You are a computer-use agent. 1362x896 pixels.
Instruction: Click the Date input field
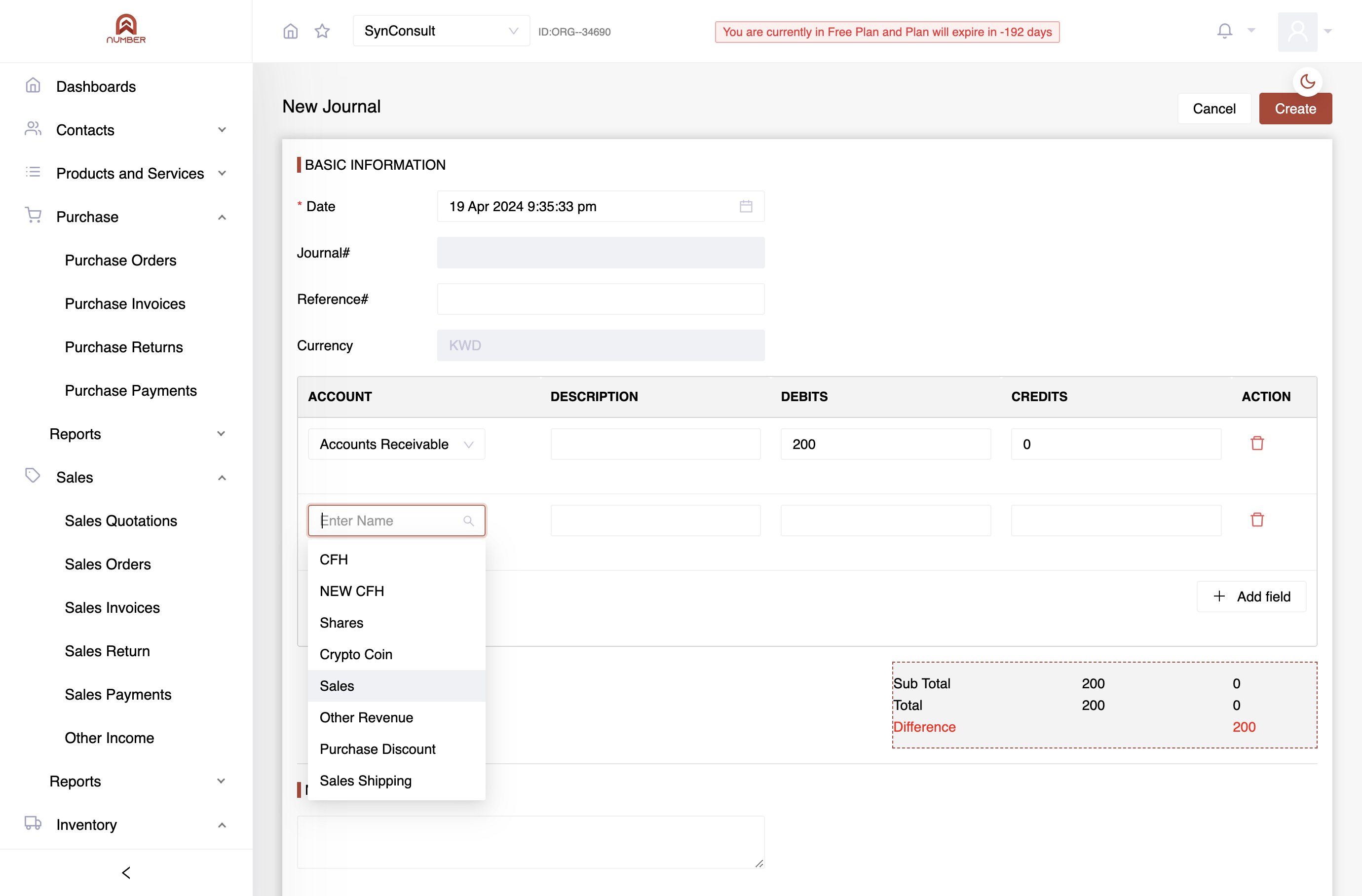tap(600, 206)
